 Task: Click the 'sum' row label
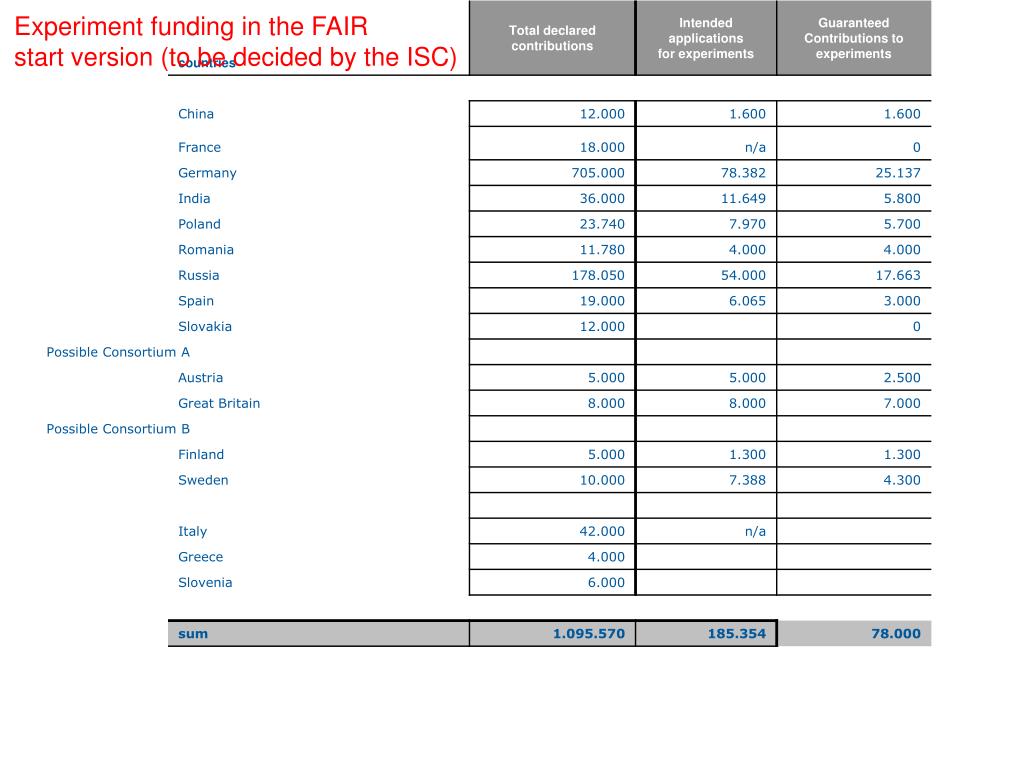coord(193,633)
